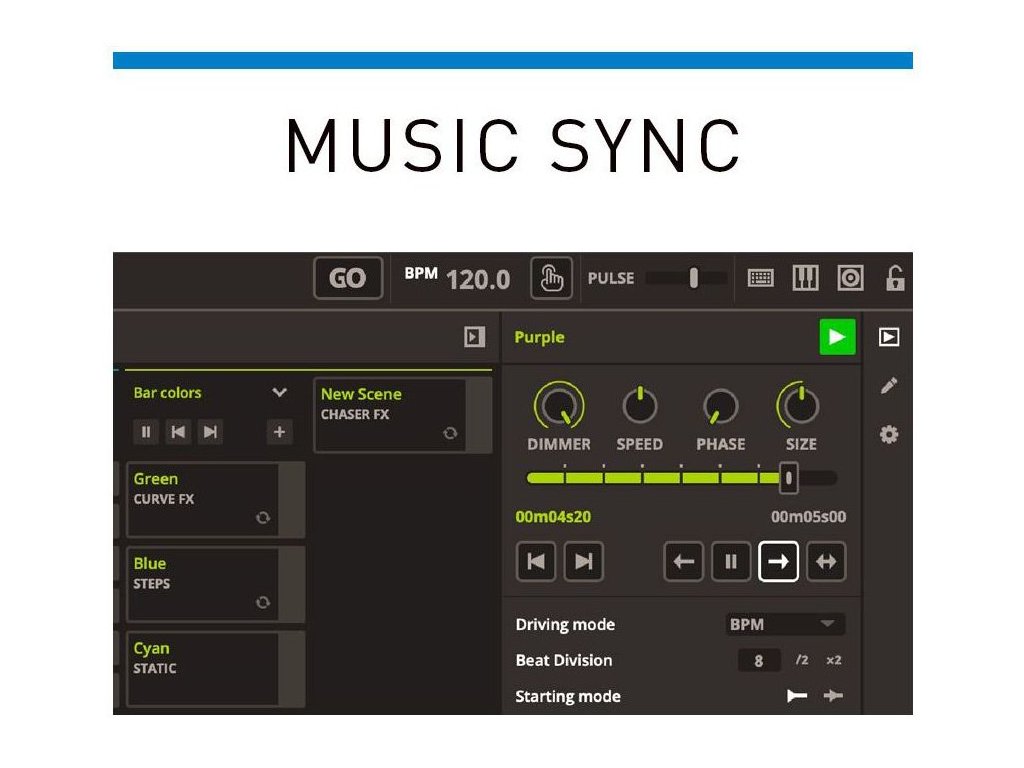
Task: Open the MIDI piano keys icon
Action: pyautogui.click(x=805, y=279)
